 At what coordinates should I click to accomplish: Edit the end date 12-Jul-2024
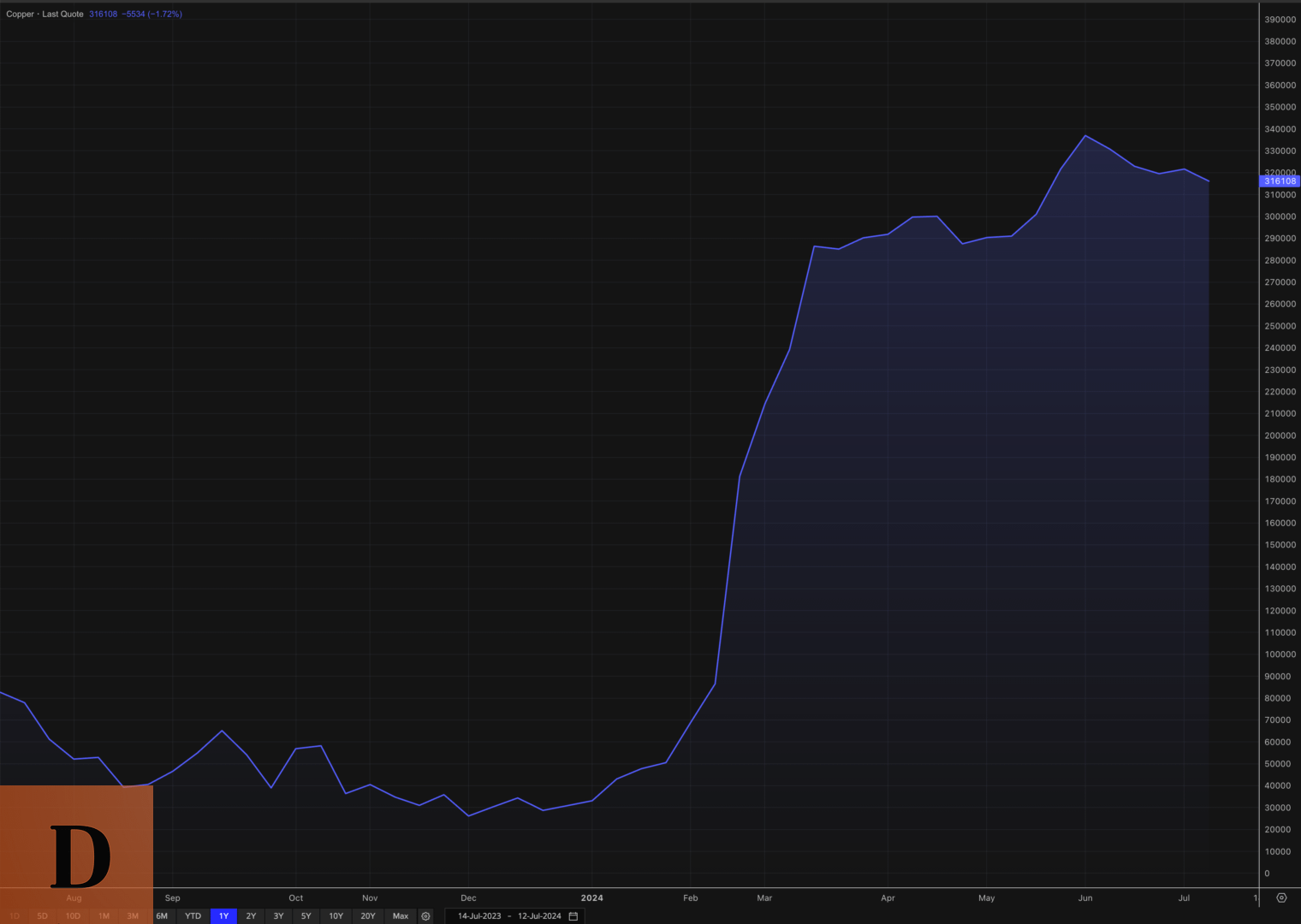pyautogui.click(x=539, y=916)
